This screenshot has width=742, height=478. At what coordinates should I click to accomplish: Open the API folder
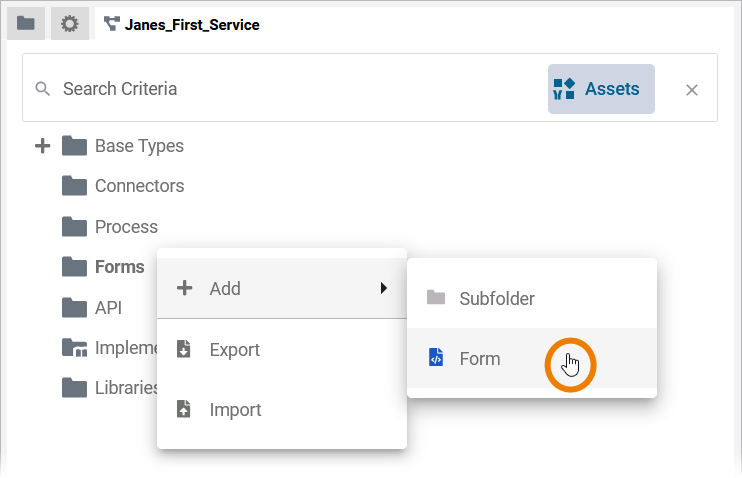click(108, 308)
